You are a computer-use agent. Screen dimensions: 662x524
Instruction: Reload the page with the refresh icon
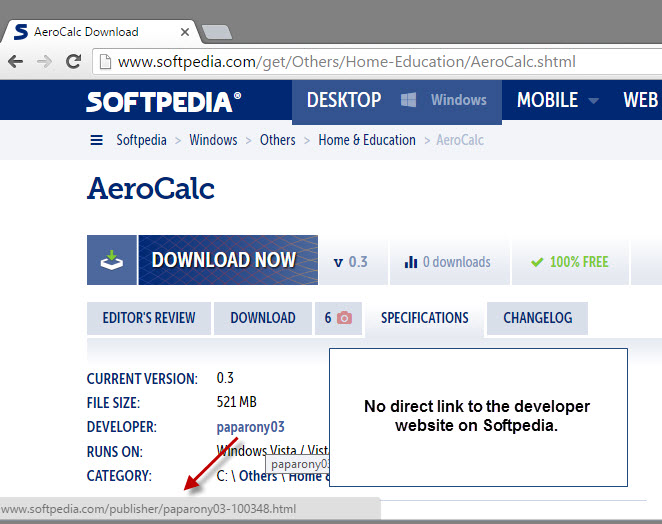pyautogui.click(x=73, y=62)
